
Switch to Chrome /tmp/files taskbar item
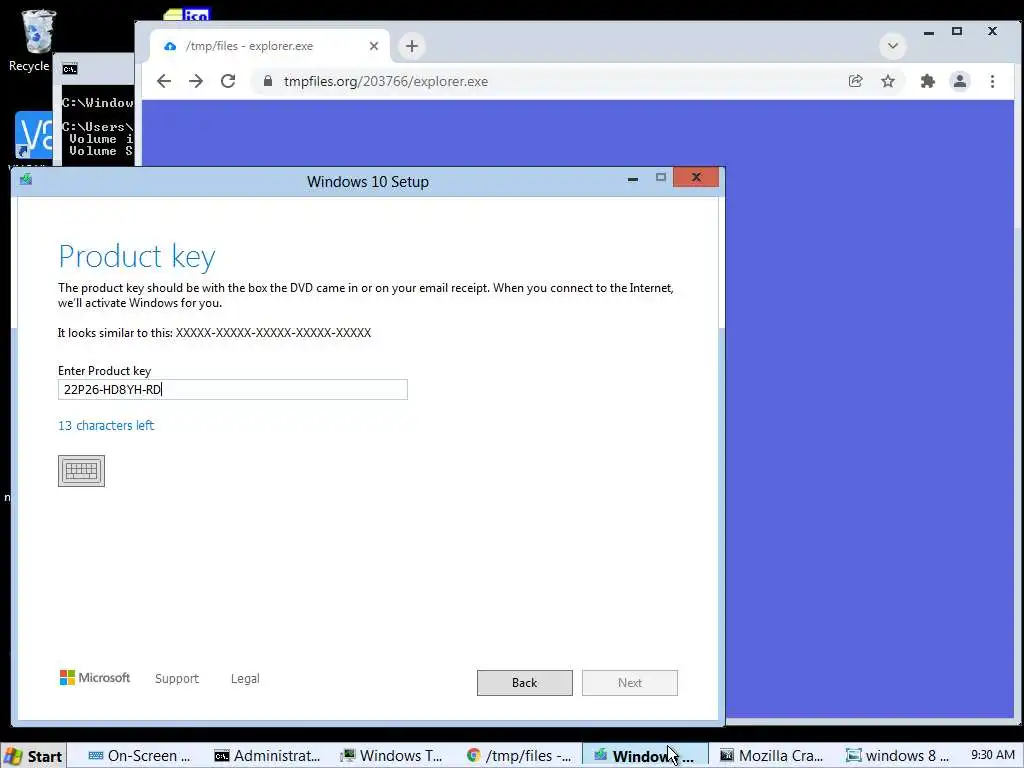519,756
